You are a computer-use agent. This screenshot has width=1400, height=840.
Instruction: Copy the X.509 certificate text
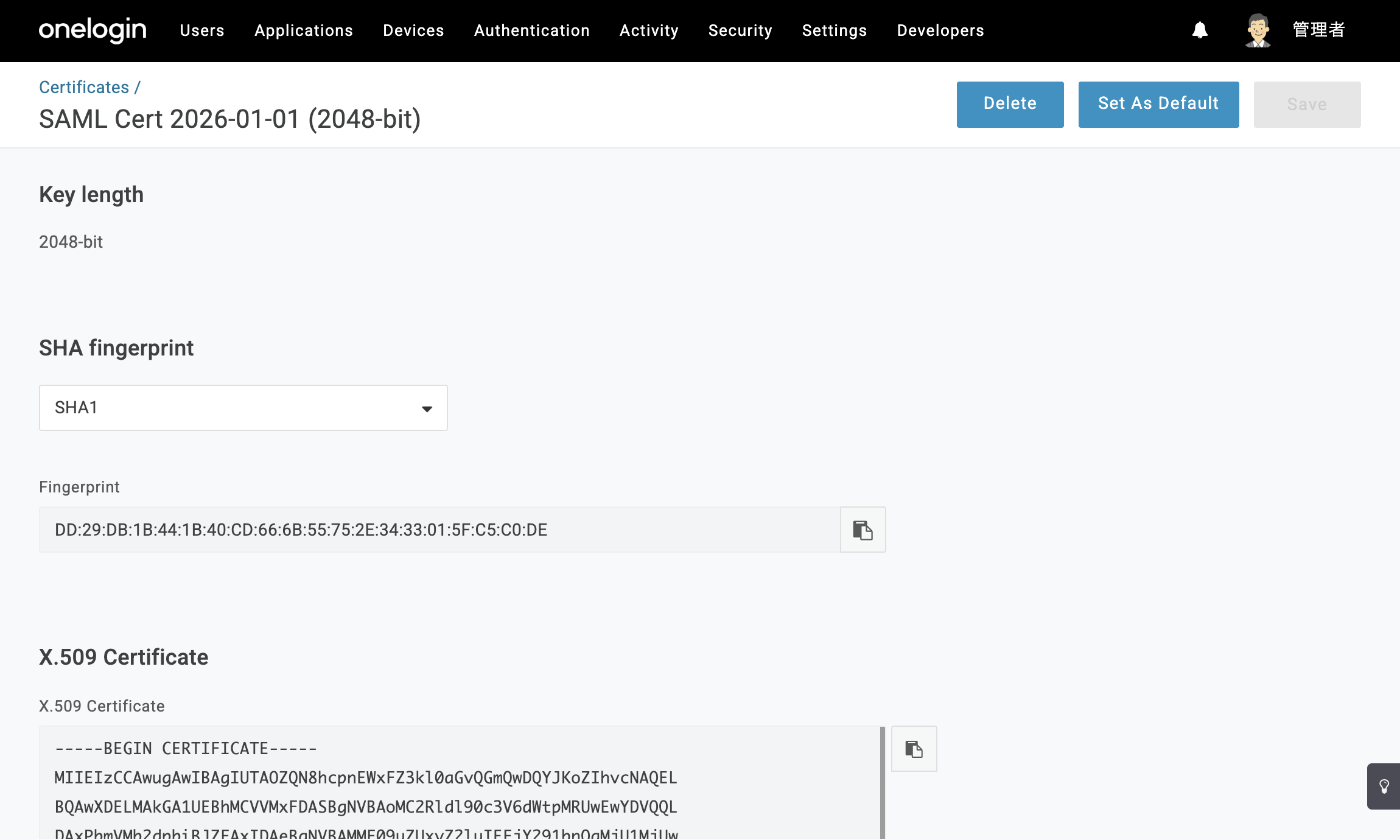click(914, 749)
